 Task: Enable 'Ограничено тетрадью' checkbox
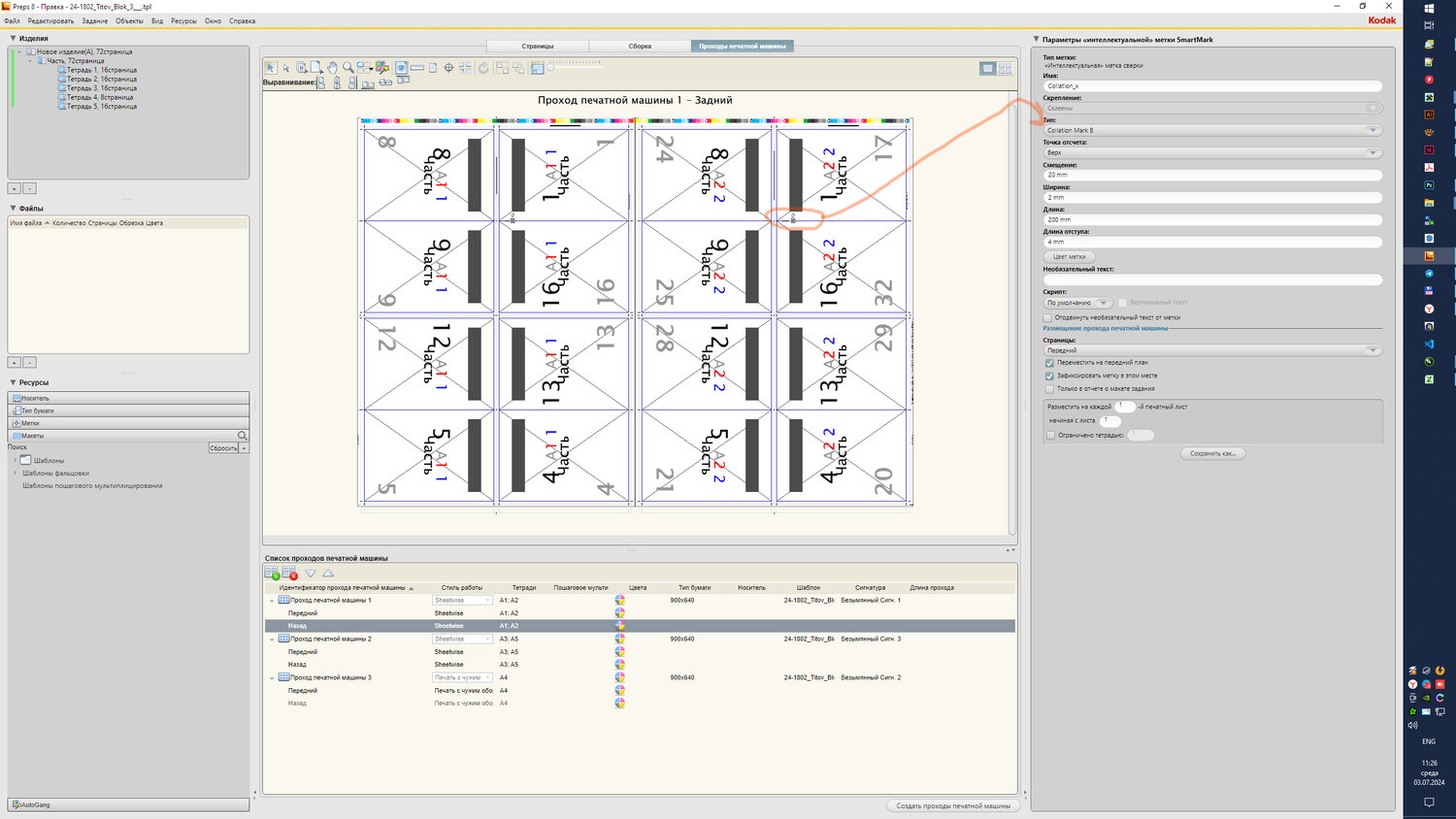click(x=1050, y=436)
